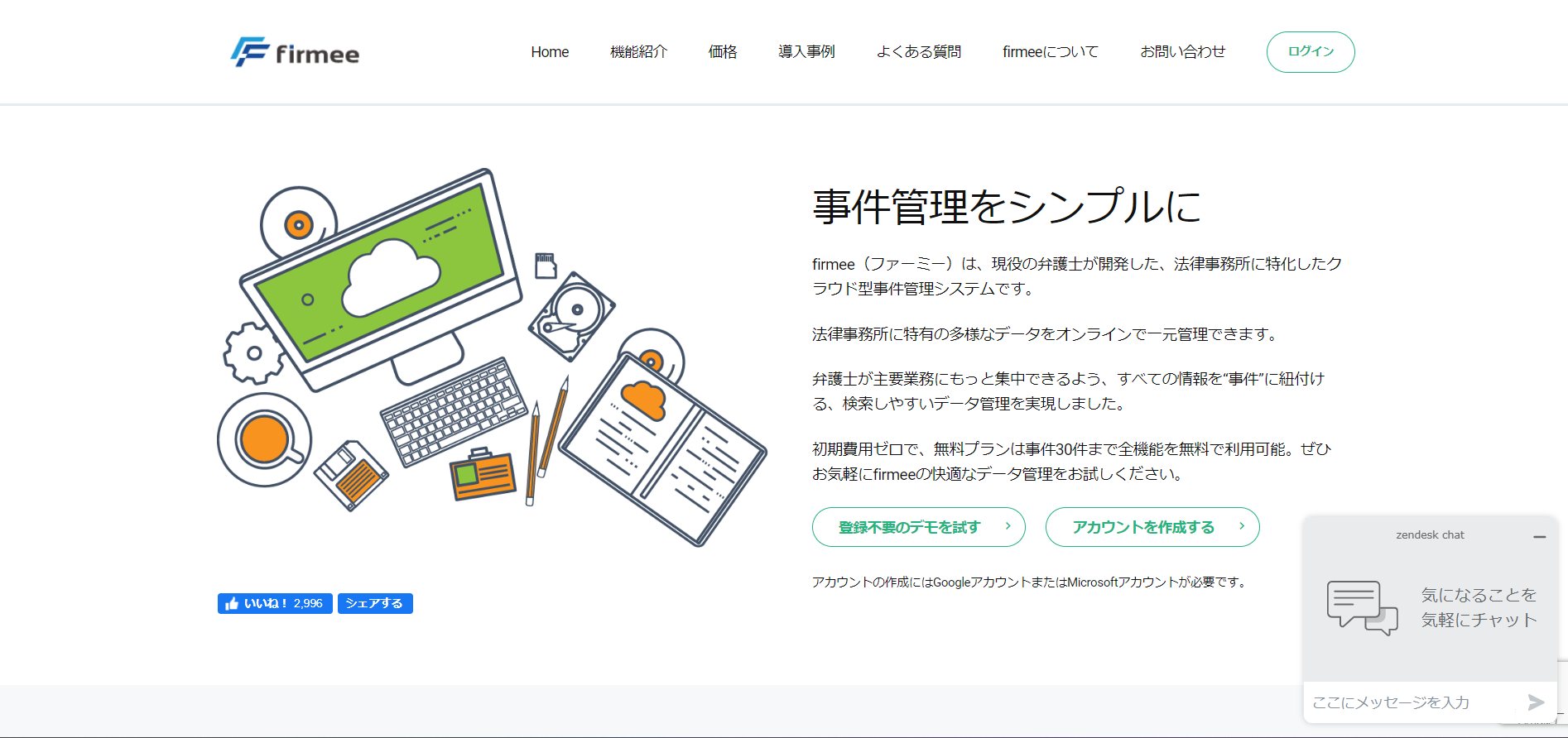
Task: Open the 導入事例 menu item
Action: [806, 52]
